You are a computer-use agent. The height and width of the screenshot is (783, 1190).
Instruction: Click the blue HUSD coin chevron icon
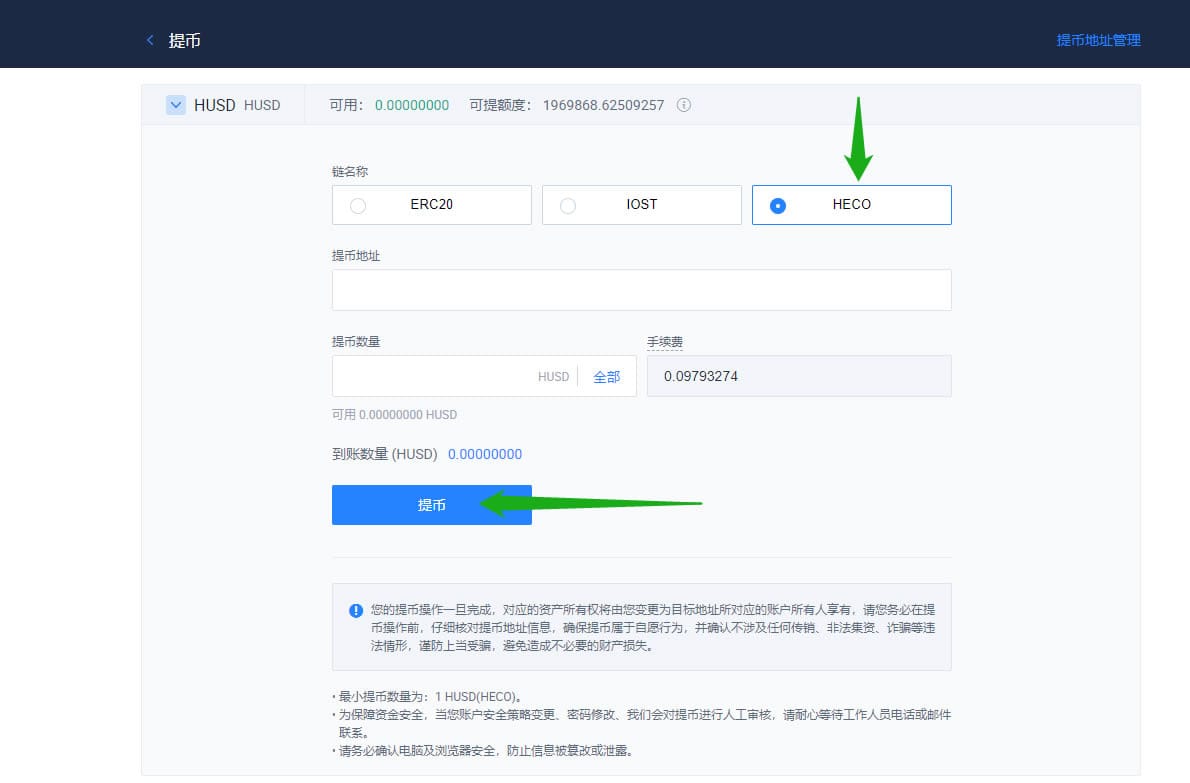click(x=176, y=105)
